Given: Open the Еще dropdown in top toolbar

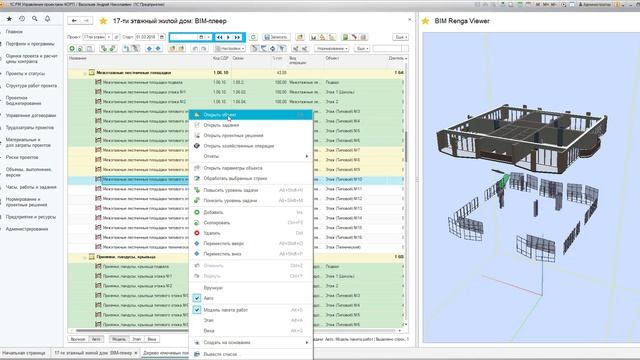Looking at the screenshot, I should pos(400,37).
